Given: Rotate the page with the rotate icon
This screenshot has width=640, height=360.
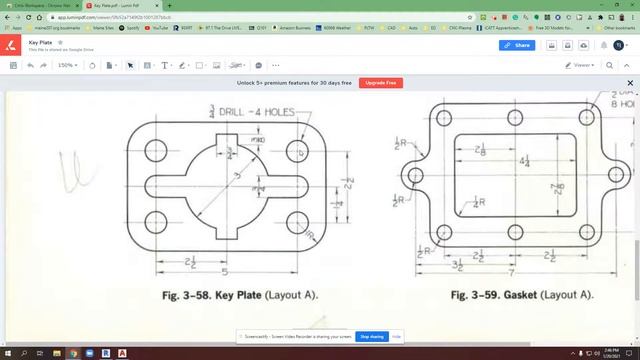Looking at the screenshot, I should point(92,65).
